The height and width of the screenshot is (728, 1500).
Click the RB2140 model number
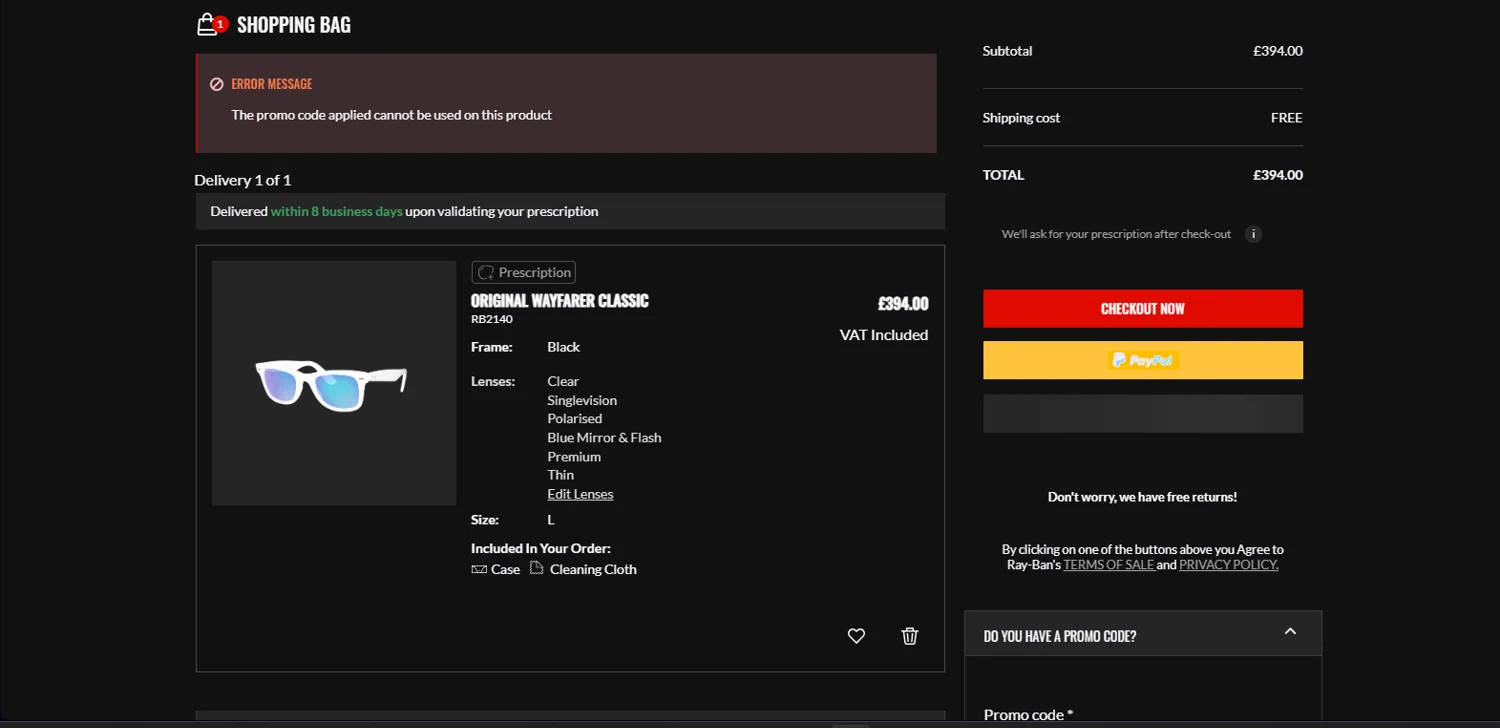pyautogui.click(x=492, y=320)
